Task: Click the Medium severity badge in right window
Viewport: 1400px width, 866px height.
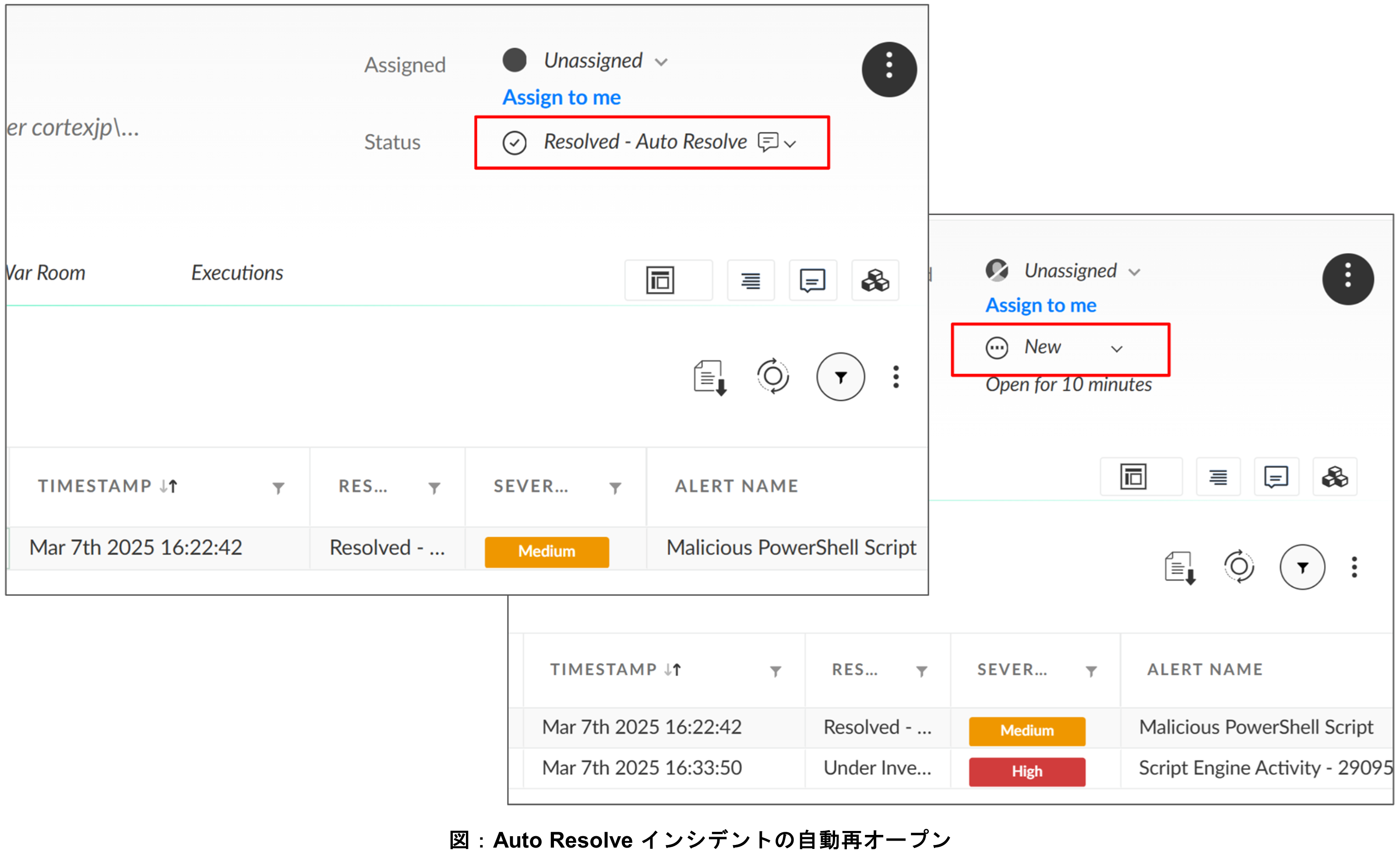Action: click(1026, 732)
